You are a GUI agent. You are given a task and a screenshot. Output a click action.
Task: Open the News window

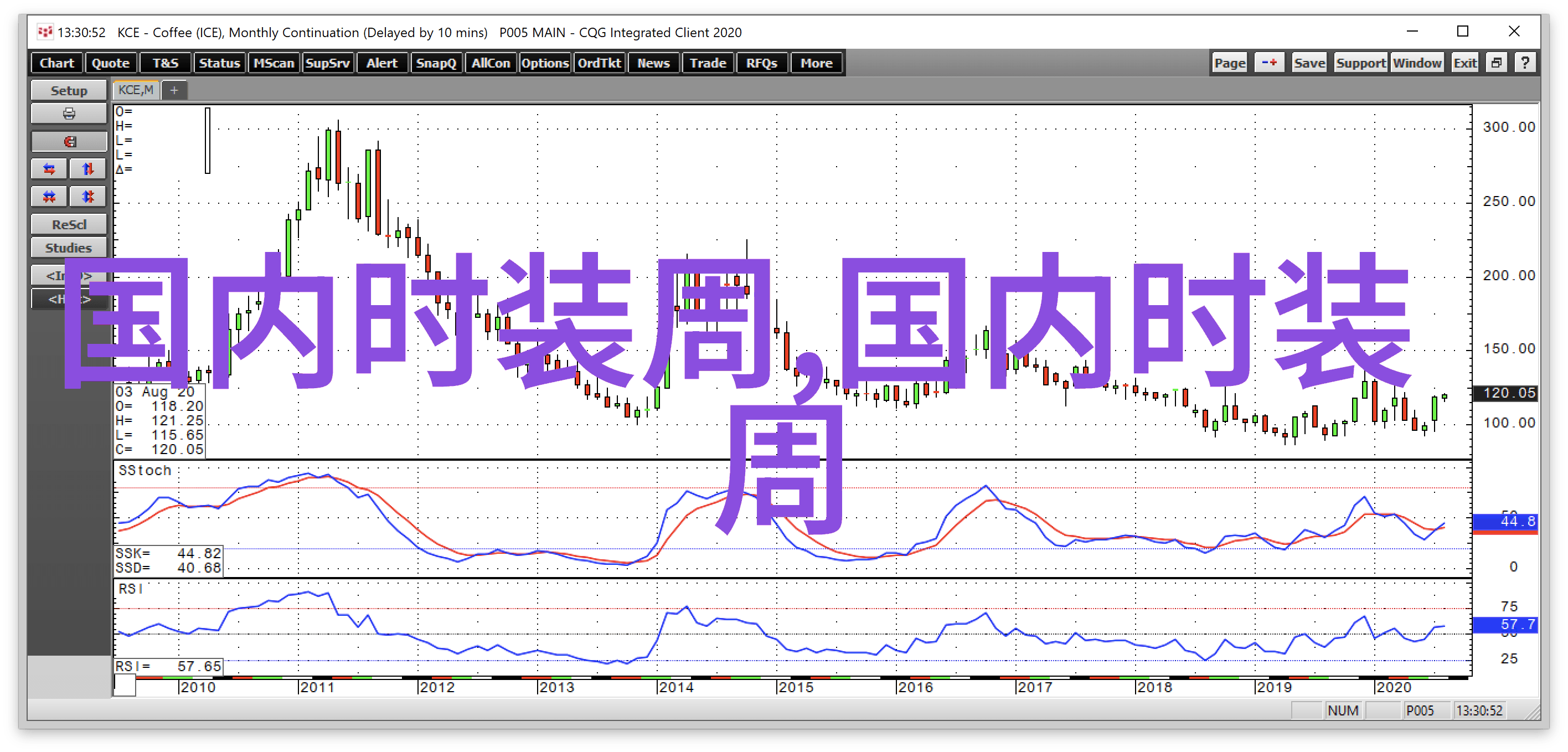click(x=653, y=63)
